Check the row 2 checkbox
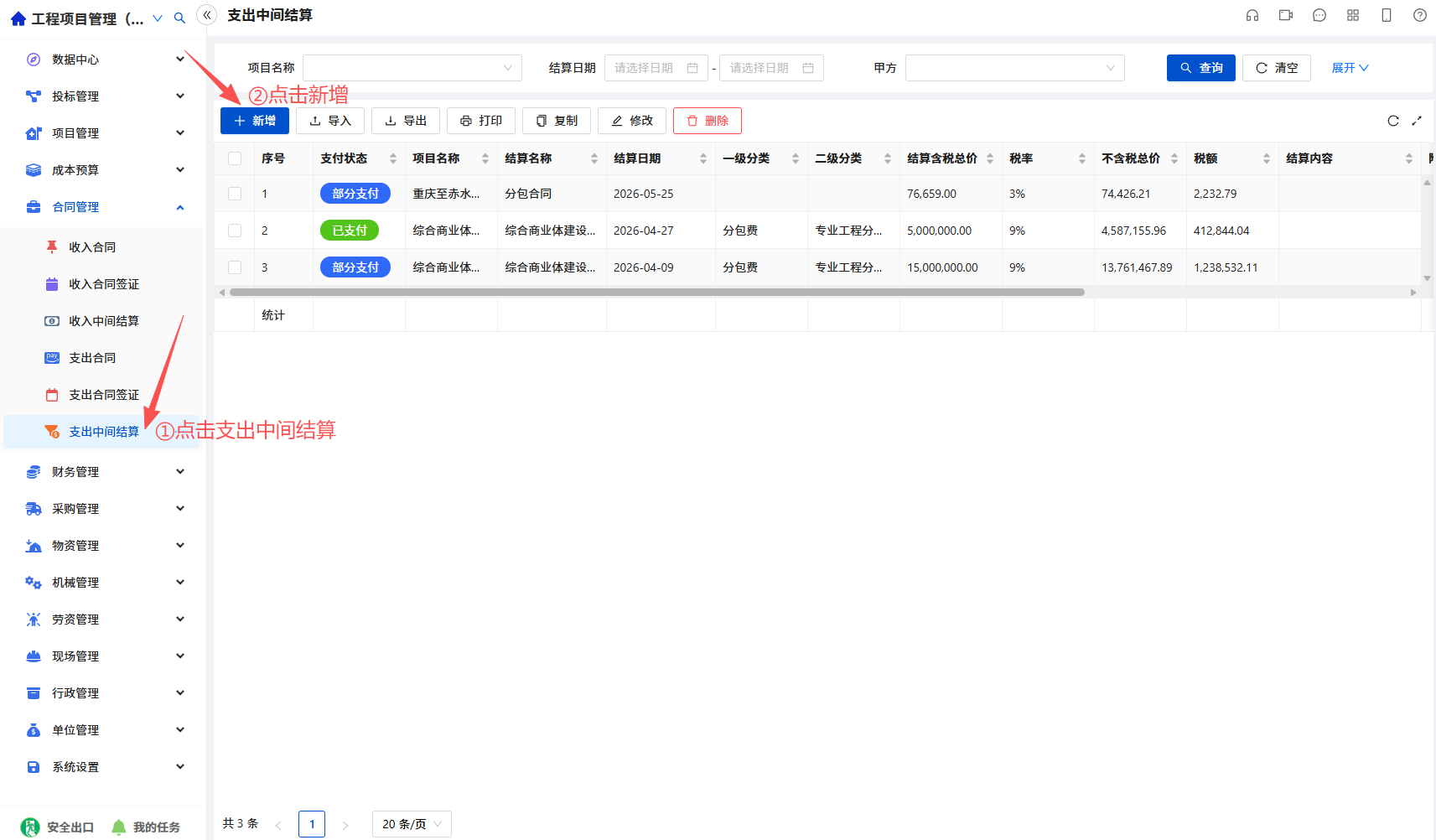Viewport: 1436px width, 840px height. (x=235, y=231)
